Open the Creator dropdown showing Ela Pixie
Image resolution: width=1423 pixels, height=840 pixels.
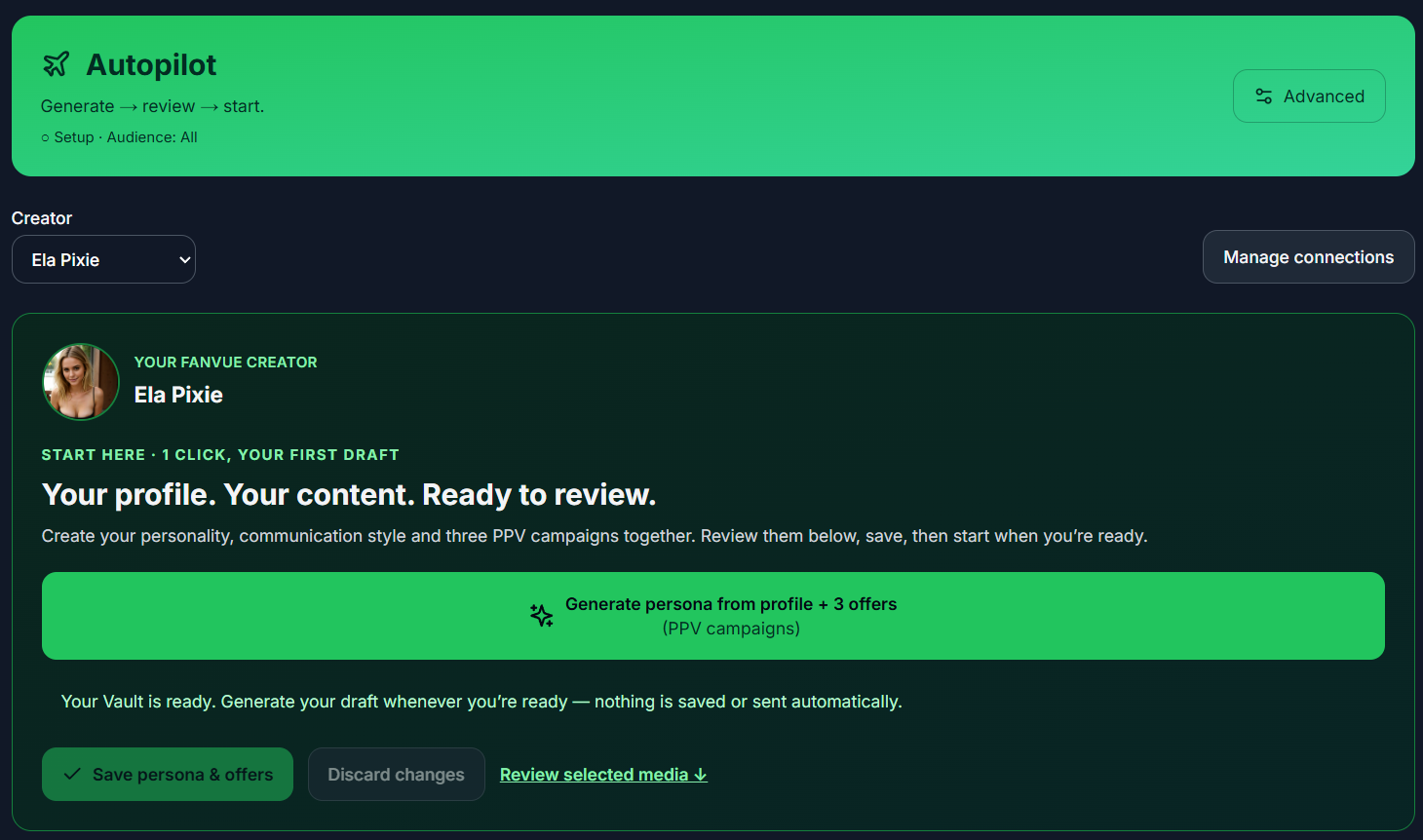(103, 259)
